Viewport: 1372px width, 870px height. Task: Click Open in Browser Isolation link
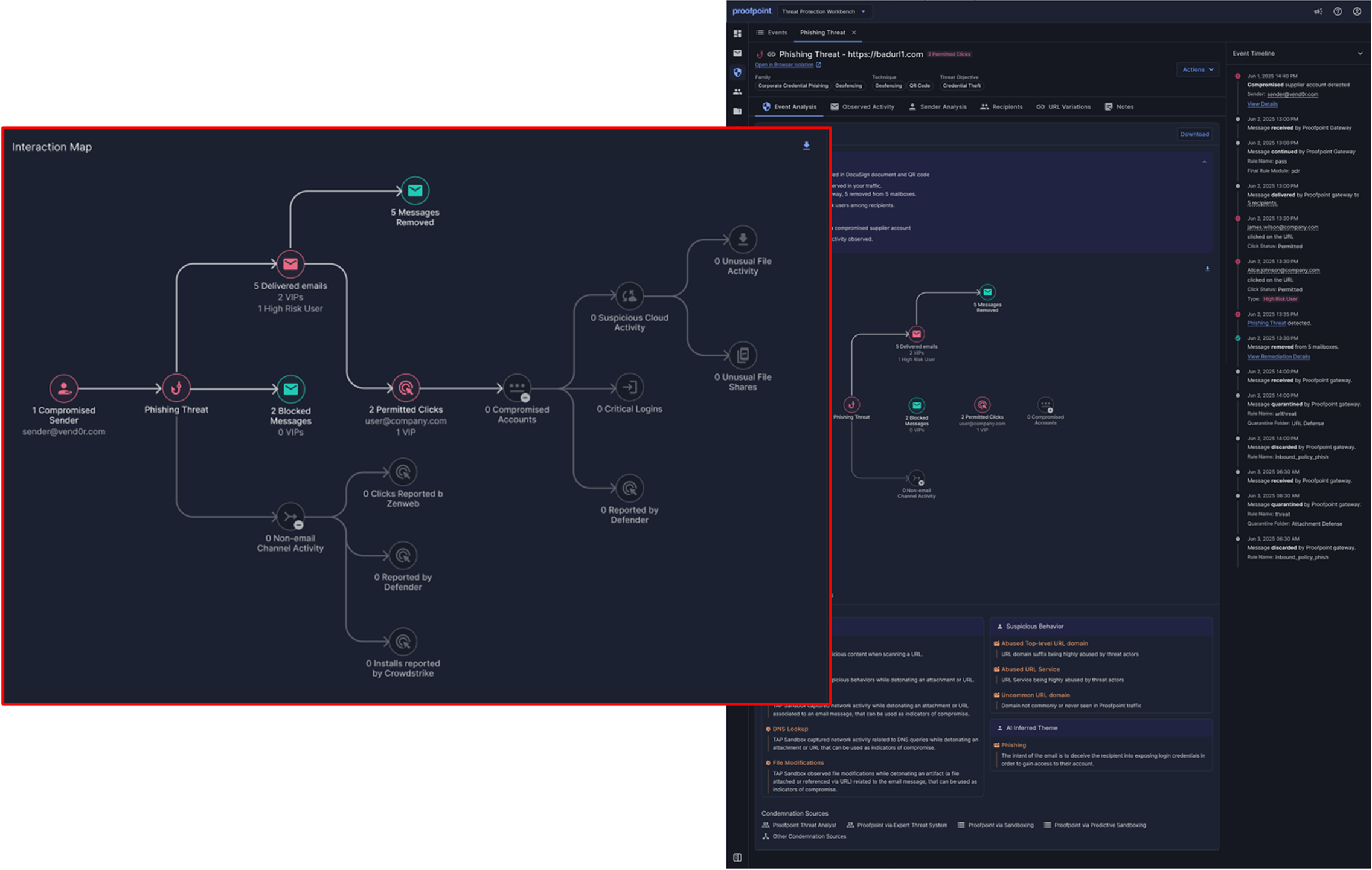tap(784, 65)
